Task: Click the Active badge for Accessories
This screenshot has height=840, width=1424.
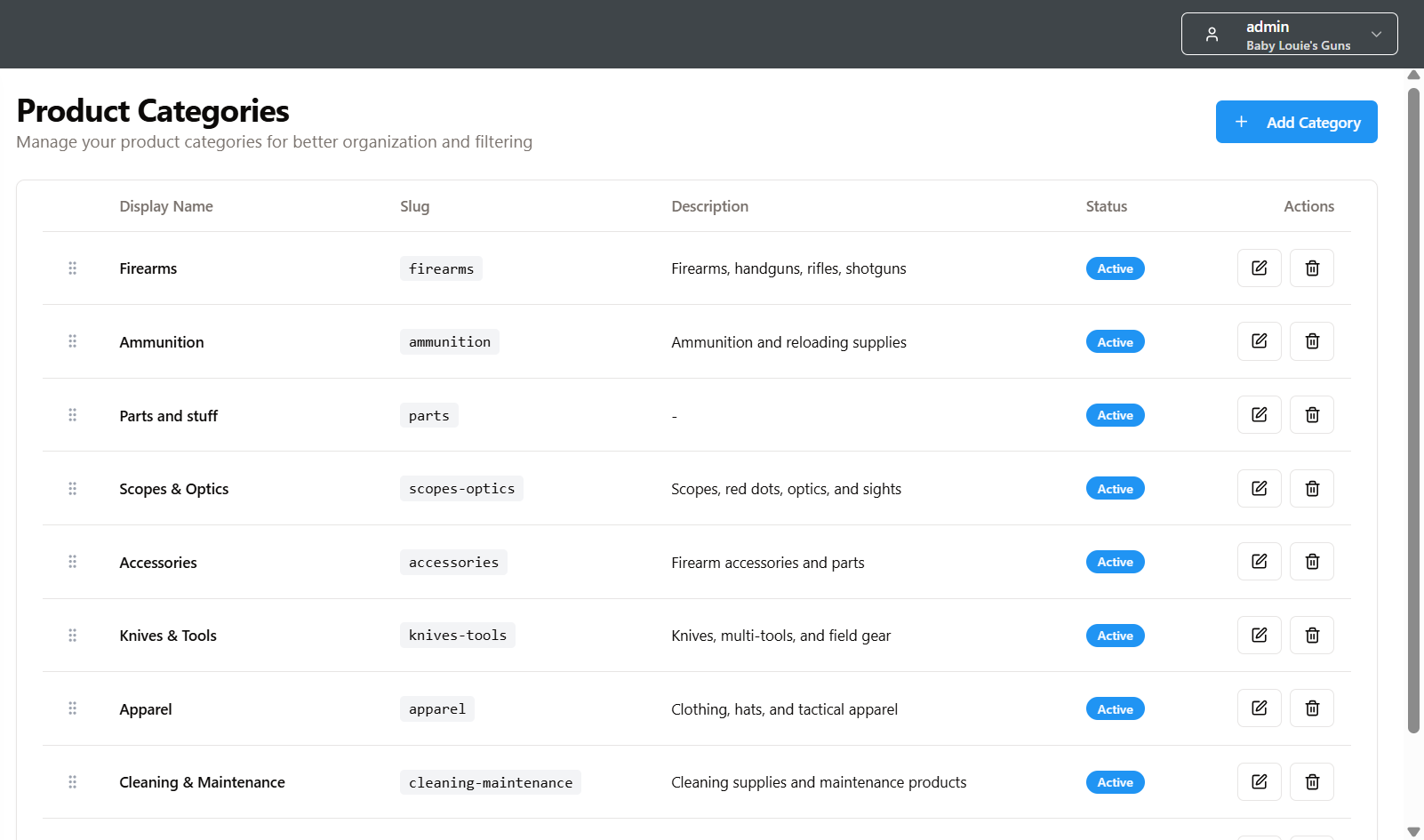Action: pos(1115,562)
